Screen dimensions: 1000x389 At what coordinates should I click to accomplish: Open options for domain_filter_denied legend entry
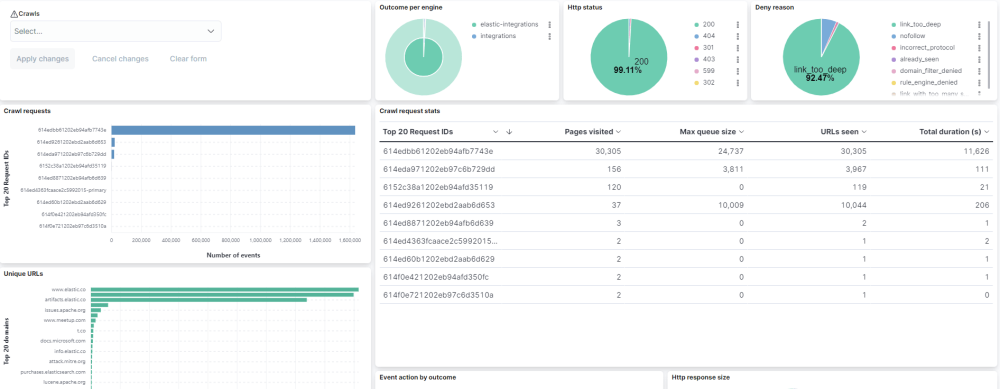[979, 71]
